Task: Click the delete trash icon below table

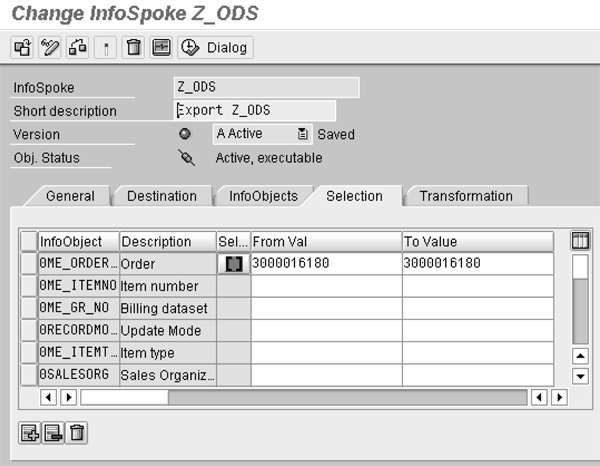Action: tap(77, 432)
